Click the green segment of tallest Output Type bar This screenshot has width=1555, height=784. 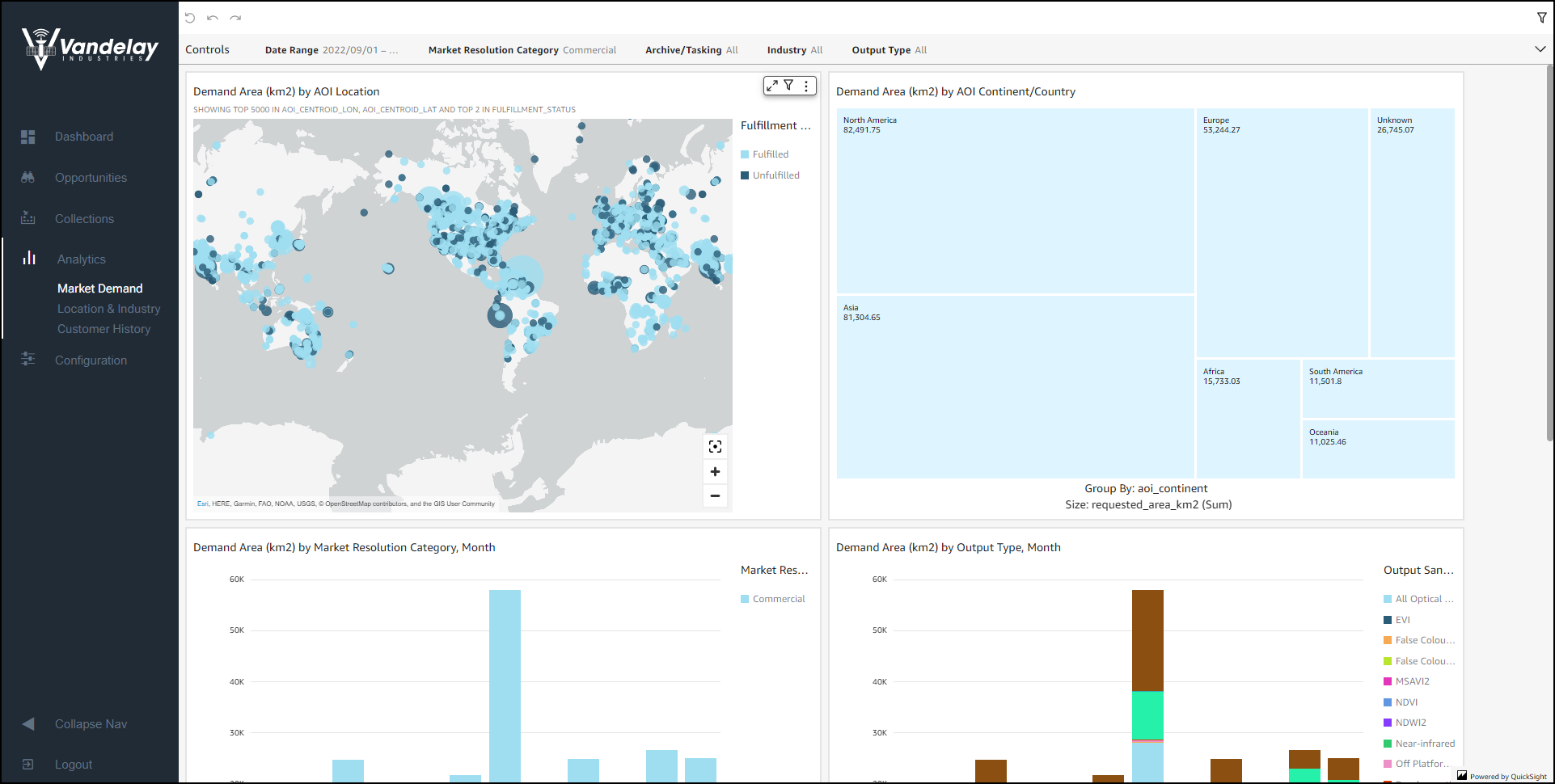click(x=1147, y=715)
